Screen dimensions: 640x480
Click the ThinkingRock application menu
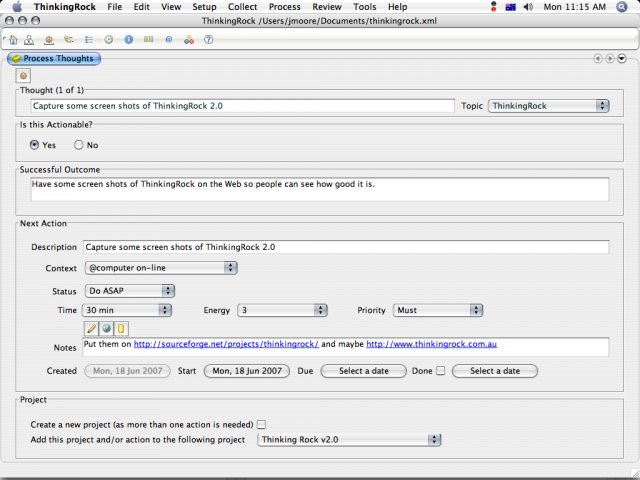click(x=65, y=7)
